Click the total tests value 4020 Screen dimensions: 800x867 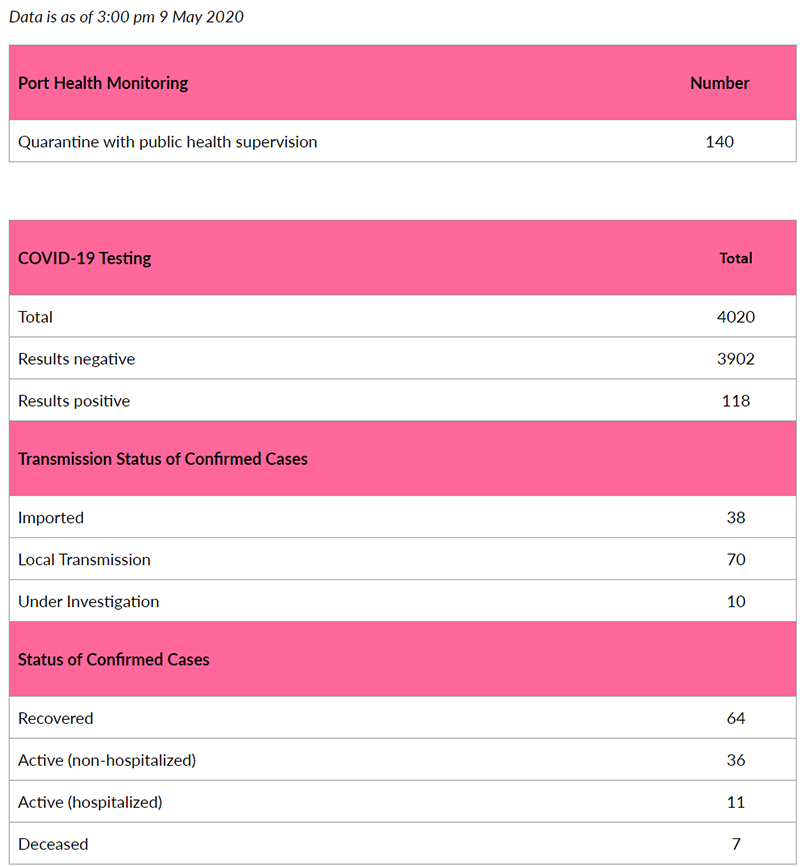click(x=735, y=317)
